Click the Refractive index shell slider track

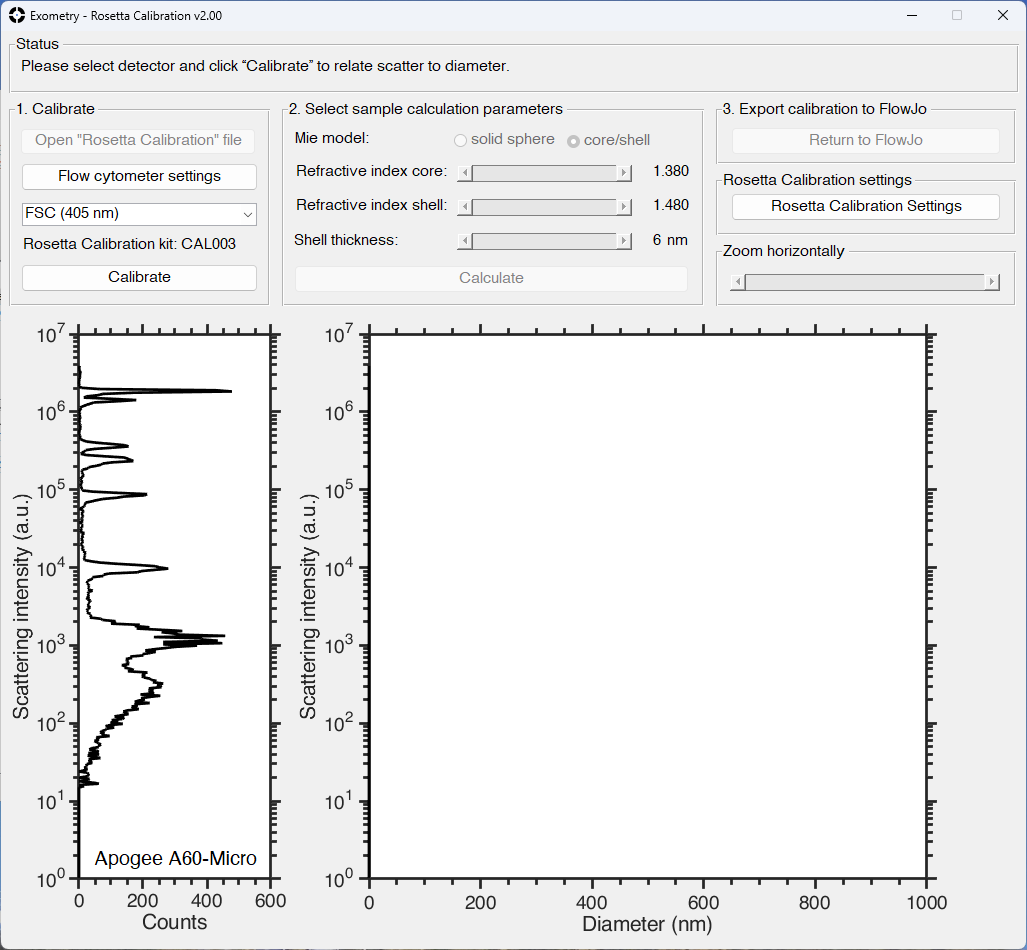544,206
